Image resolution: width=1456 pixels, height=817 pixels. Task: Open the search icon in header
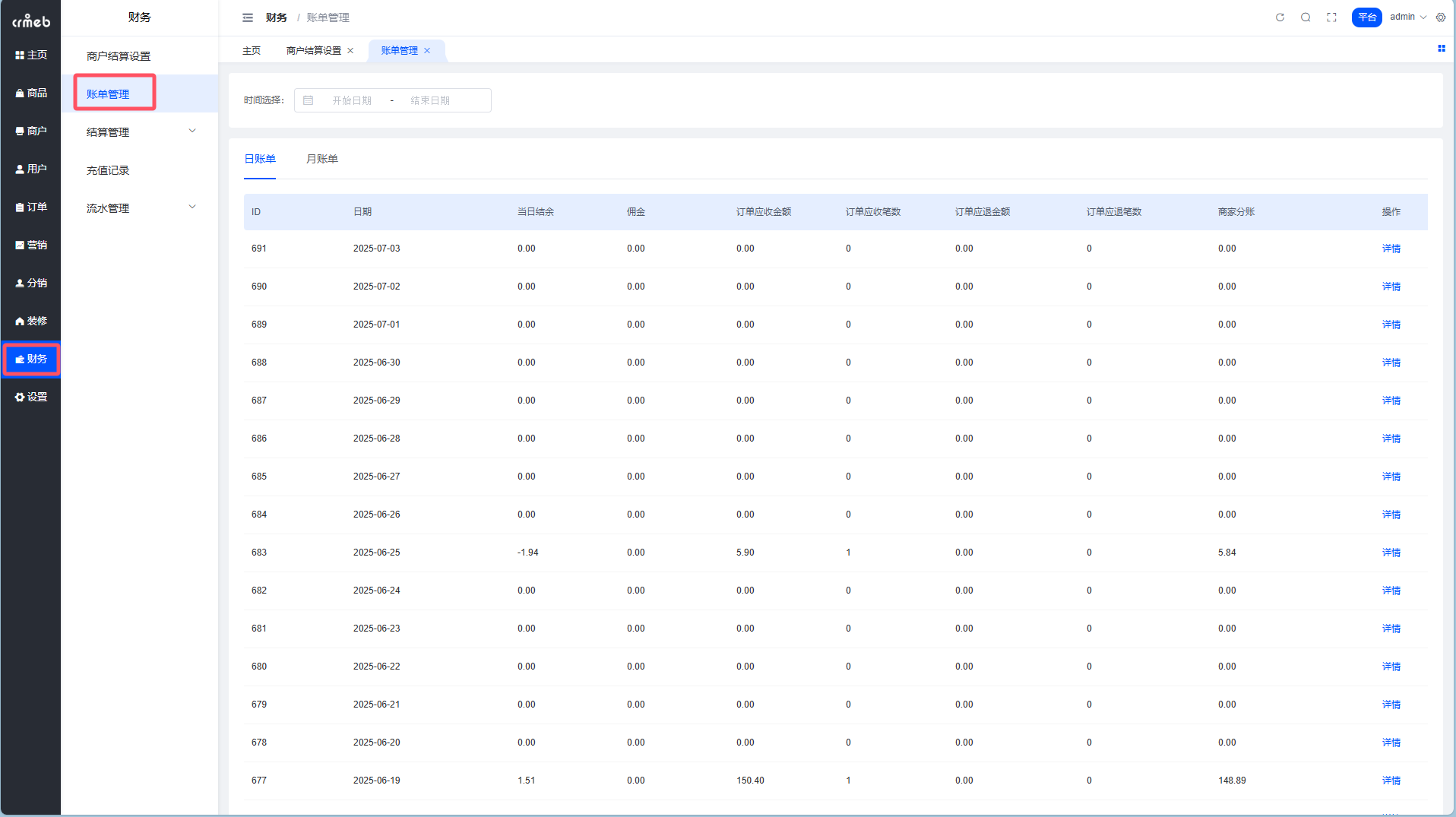click(1306, 17)
